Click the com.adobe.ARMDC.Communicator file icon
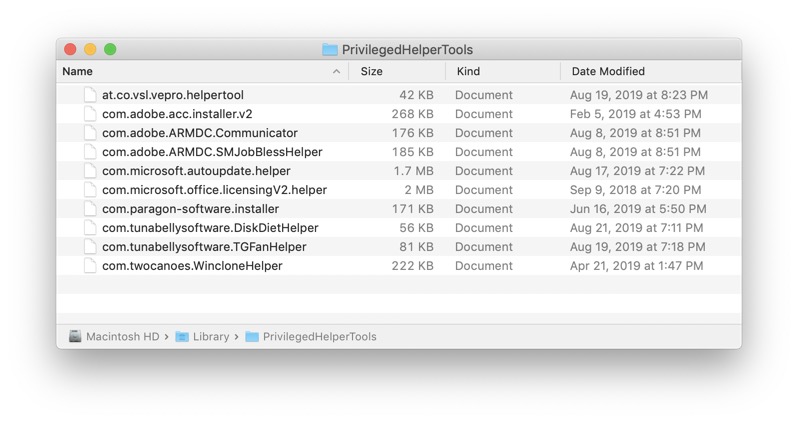Screen dimensions: 798x423 click(90, 133)
